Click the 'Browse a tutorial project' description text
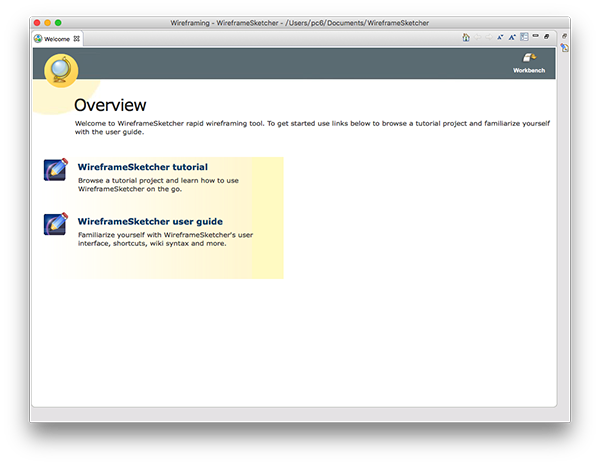 coord(158,184)
